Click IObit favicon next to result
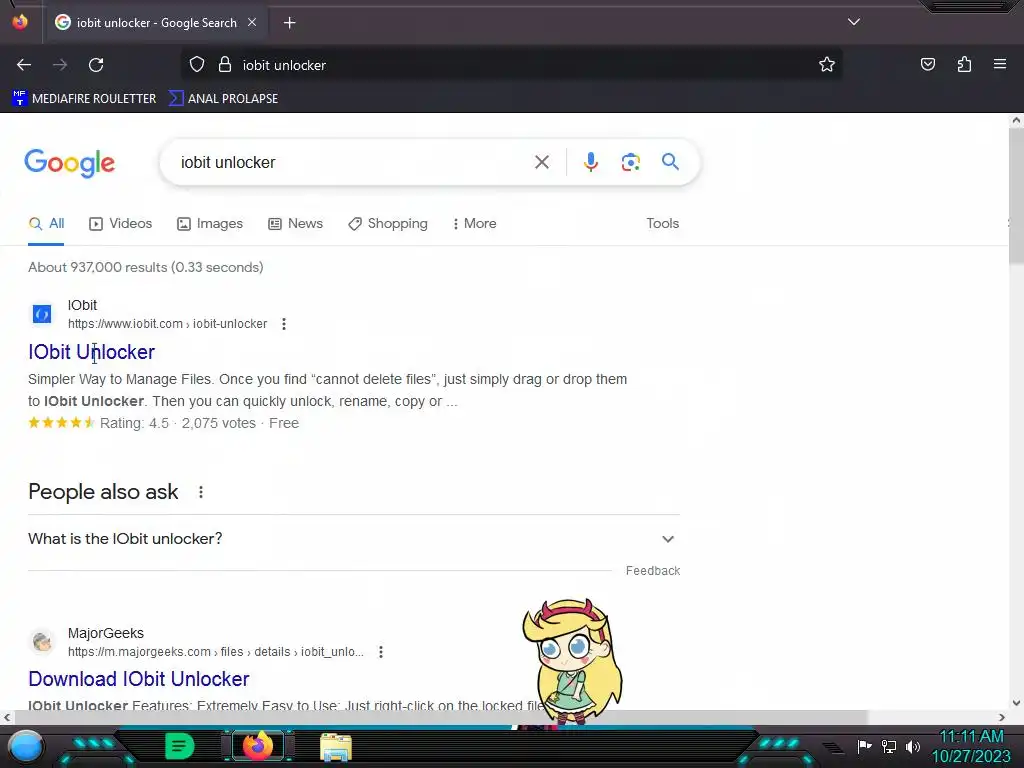Viewport: 1024px width, 768px height. pyautogui.click(x=42, y=314)
